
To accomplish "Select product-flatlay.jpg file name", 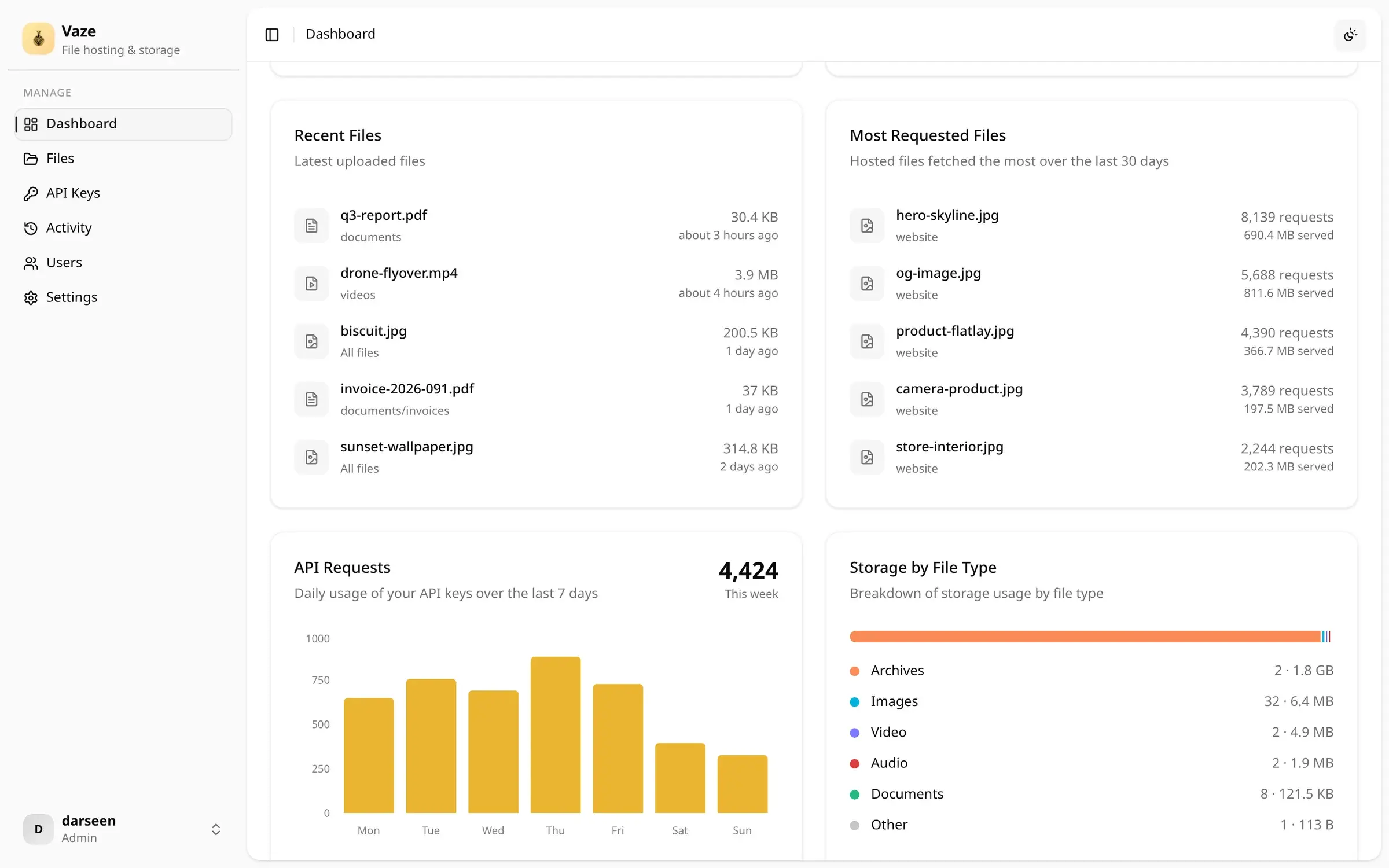I will coord(955,331).
